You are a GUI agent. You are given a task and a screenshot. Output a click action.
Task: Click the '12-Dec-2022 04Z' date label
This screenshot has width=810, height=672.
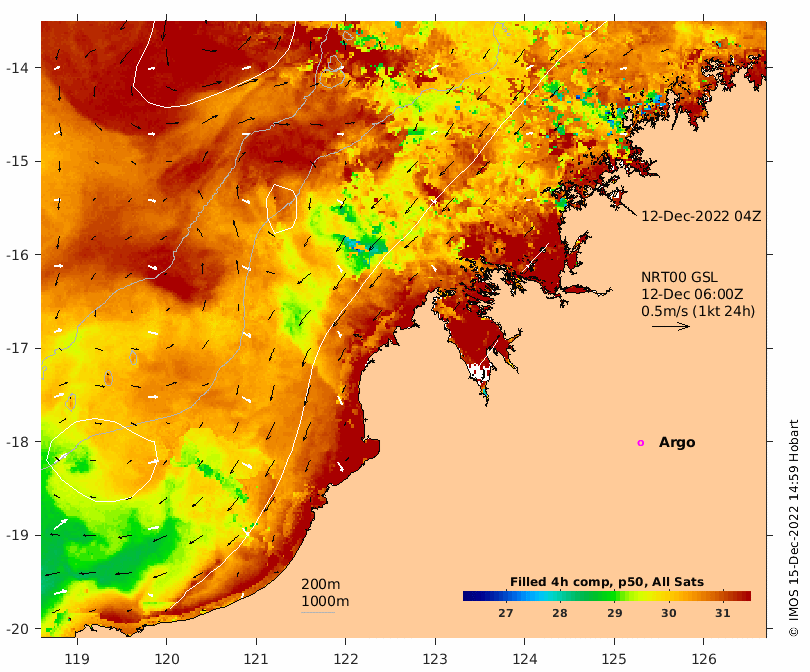pyautogui.click(x=701, y=216)
